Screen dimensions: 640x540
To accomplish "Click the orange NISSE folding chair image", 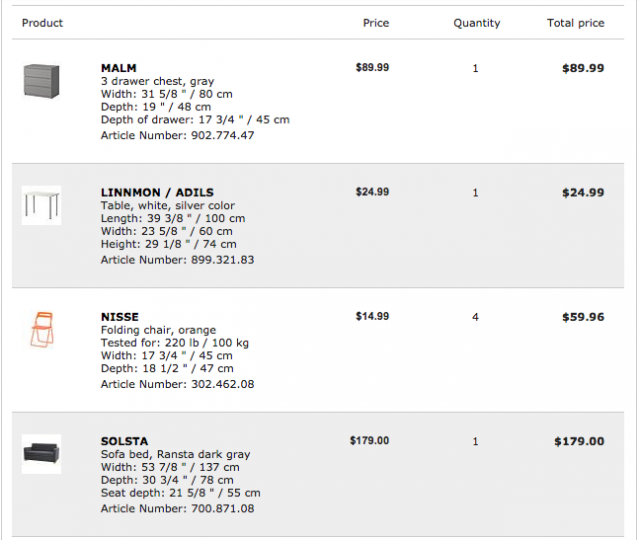I will 42,329.
